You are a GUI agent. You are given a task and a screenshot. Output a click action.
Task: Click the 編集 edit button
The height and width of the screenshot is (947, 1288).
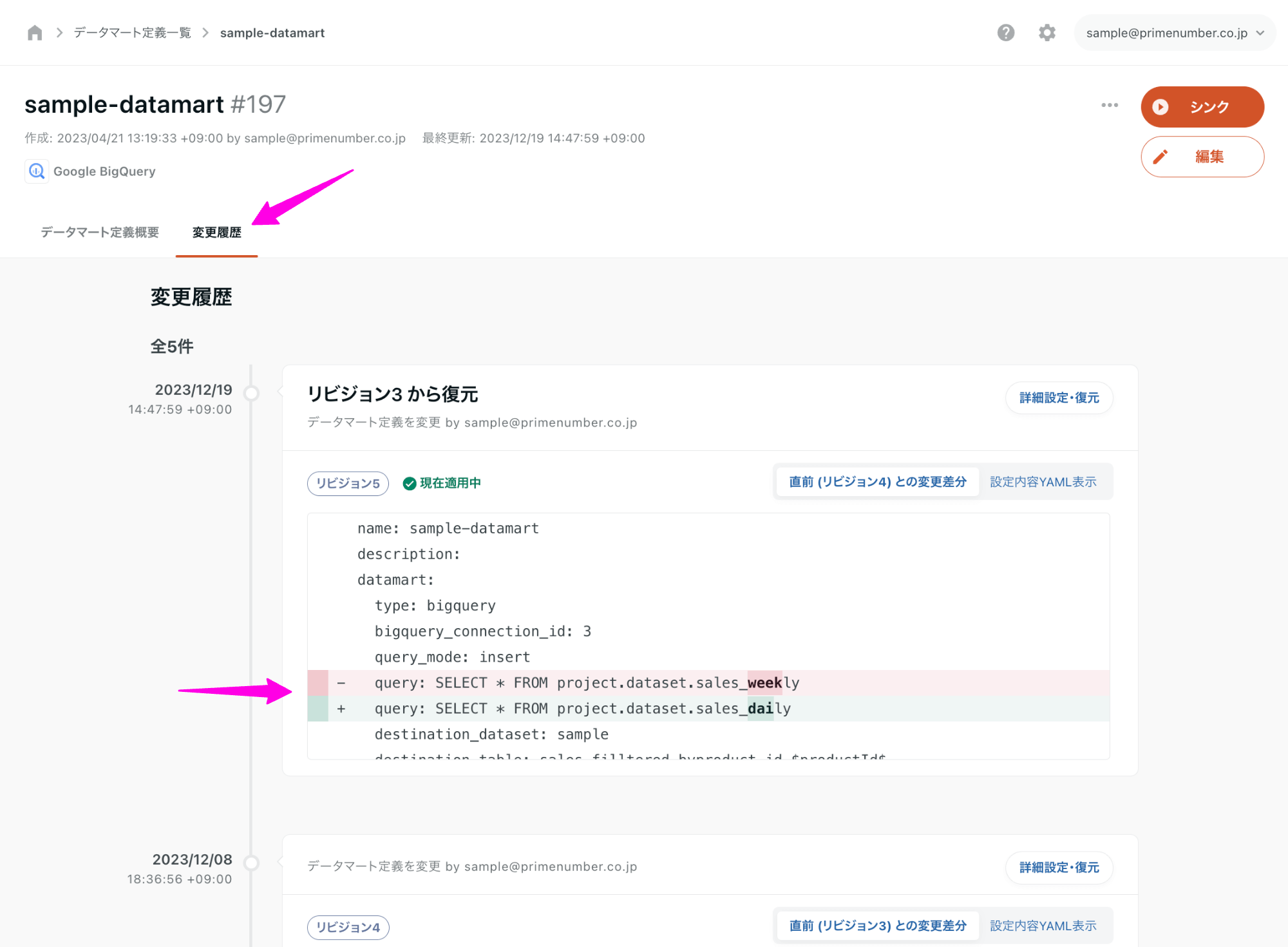(1202, 157)
